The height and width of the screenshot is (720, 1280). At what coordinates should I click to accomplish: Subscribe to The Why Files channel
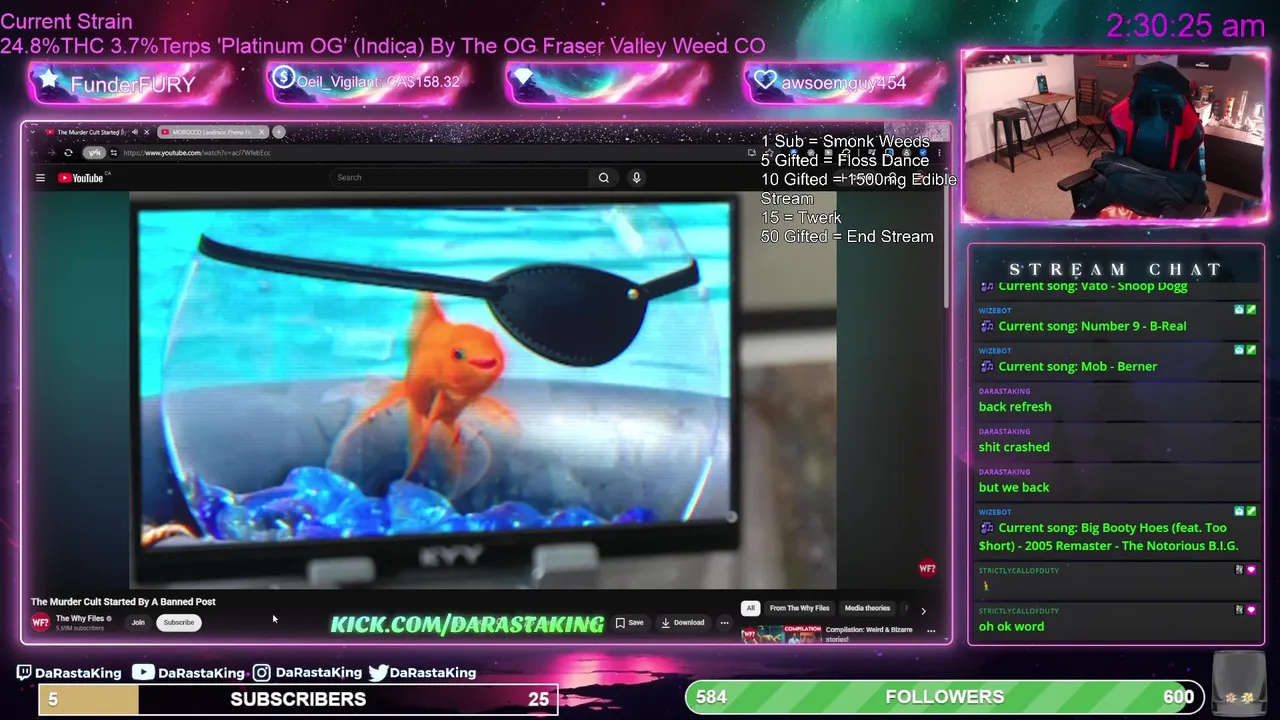point(179,623)
